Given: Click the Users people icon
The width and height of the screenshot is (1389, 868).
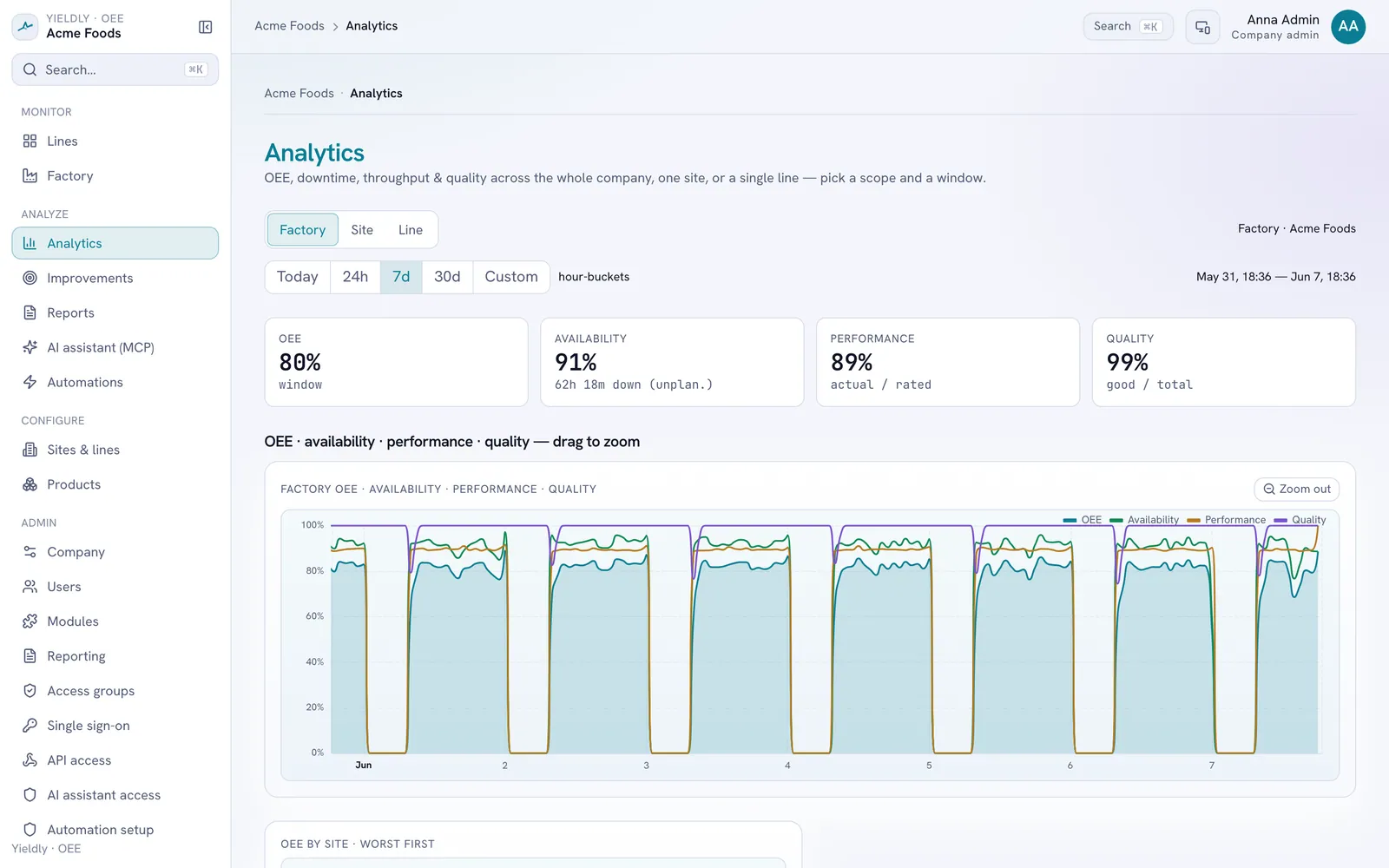Looking at the screenshot, I should (x=30, y=587).
